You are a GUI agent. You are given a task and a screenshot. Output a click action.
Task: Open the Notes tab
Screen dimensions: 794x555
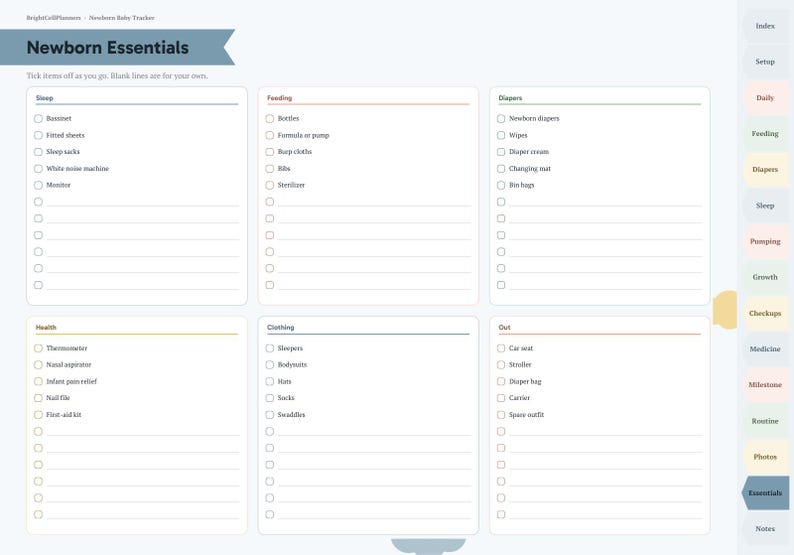[x=765, y=529]
